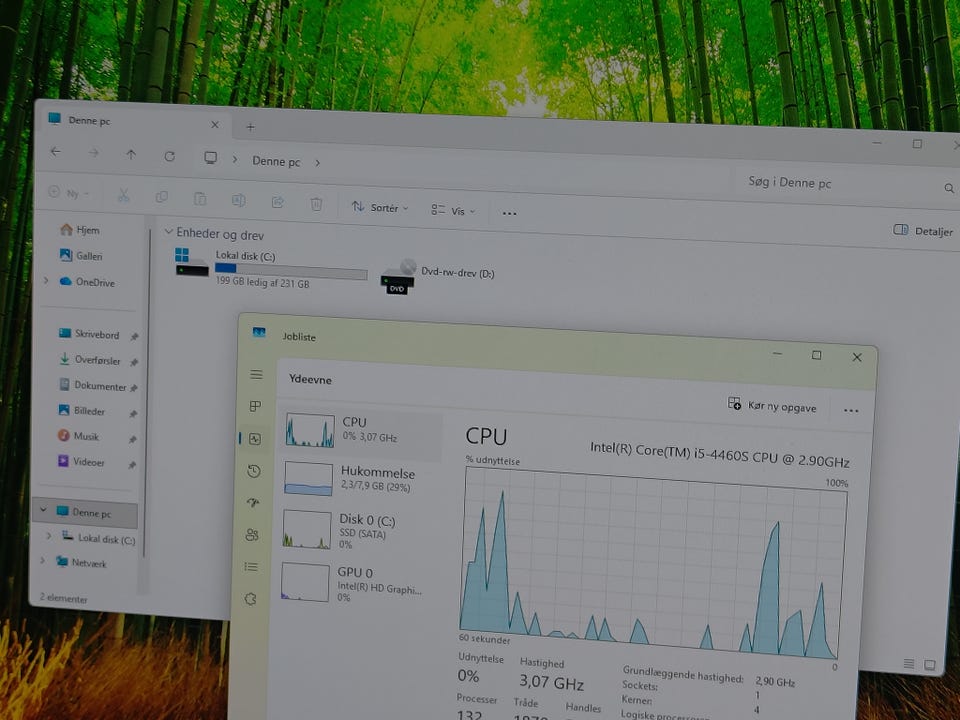This screenshot has width=960, height=720.
Task: Open Explorer's more options ellipsis
Action: [509, 213]
